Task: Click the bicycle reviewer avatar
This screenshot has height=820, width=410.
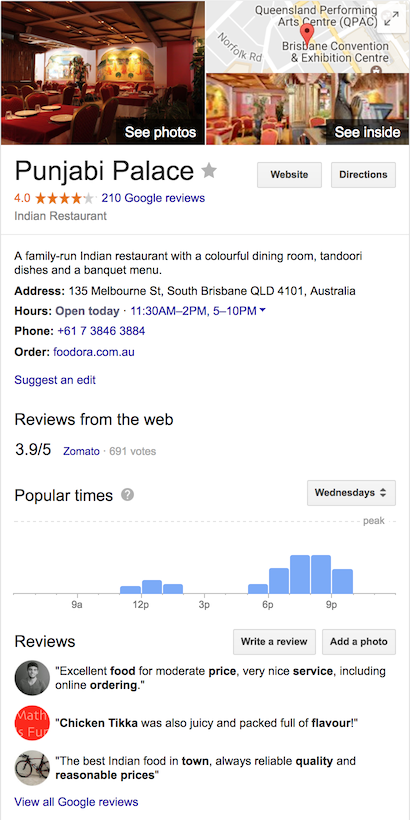Action: (32, 768)
